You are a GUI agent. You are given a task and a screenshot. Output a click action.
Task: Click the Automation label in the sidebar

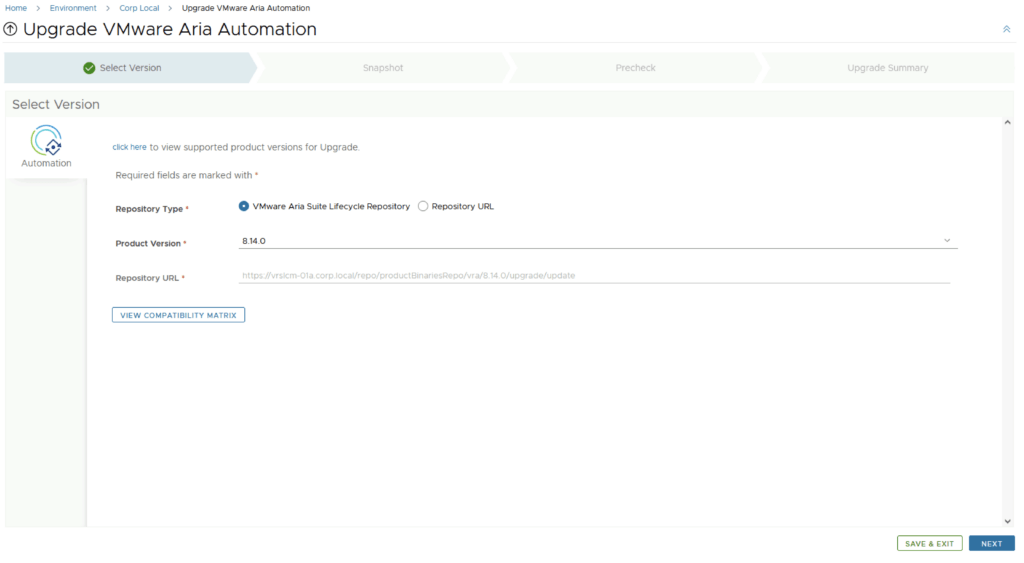46,163
